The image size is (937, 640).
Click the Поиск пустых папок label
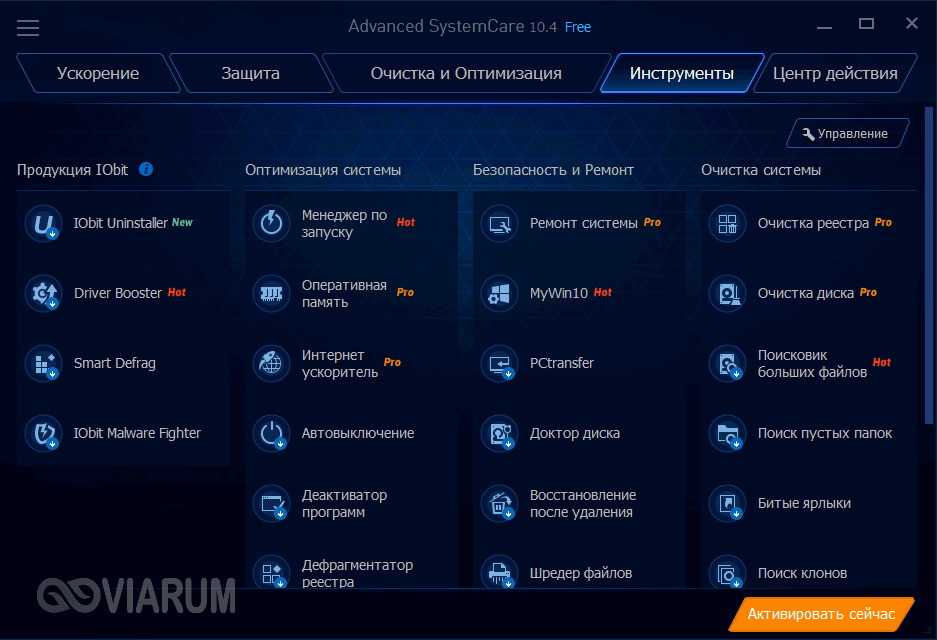pyautogui.click(x=825, y=433)
